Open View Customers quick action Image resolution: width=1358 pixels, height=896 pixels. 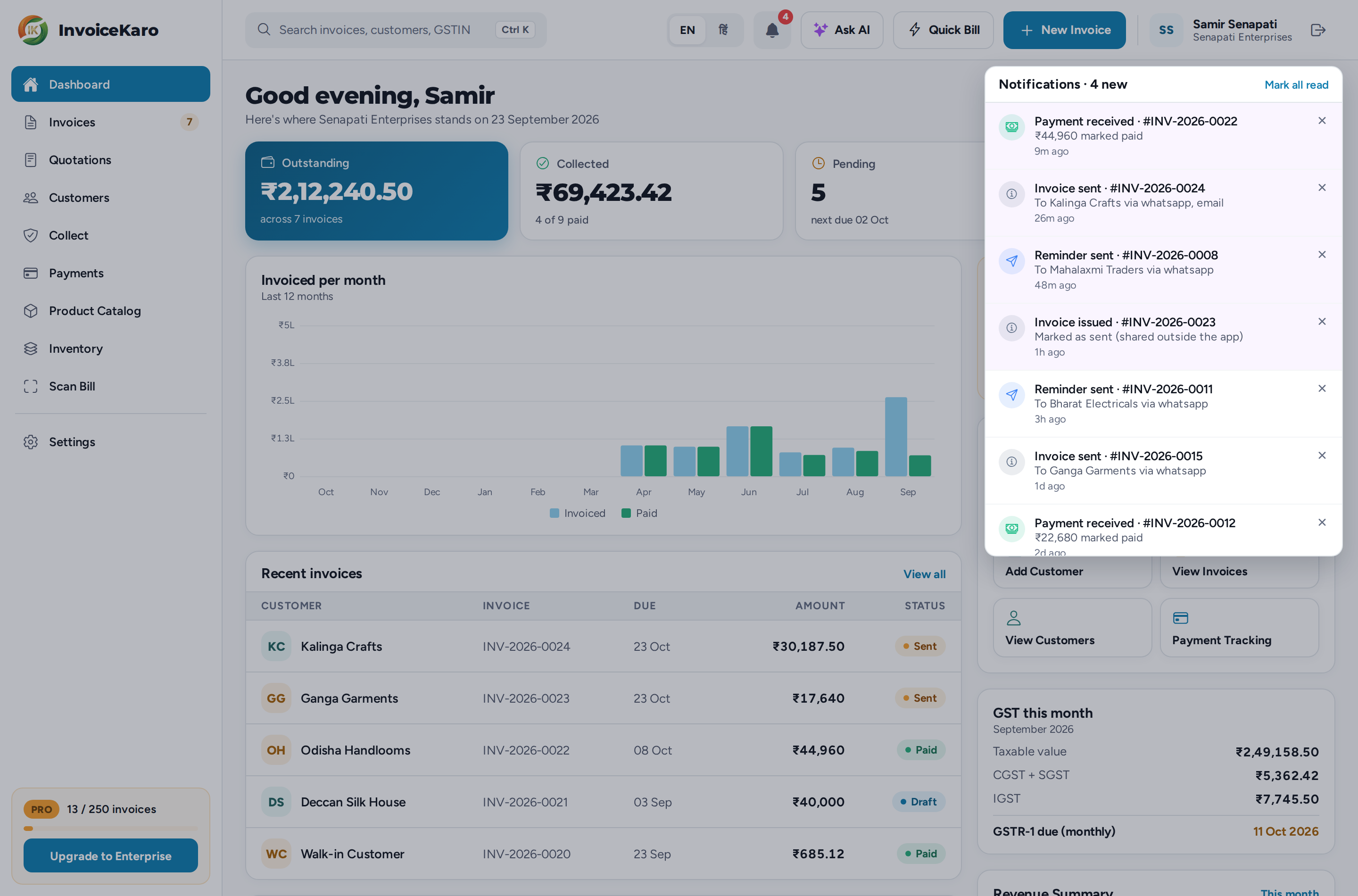(1072, 627)
